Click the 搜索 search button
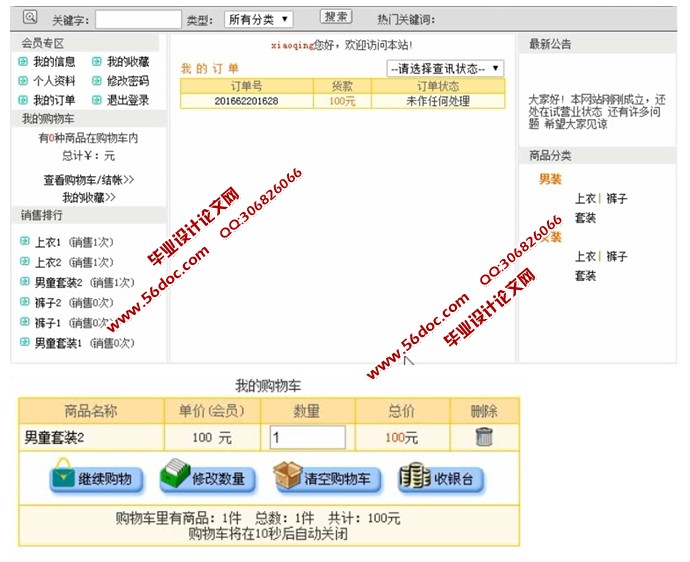The image size is (690, 562). [336, 17]
